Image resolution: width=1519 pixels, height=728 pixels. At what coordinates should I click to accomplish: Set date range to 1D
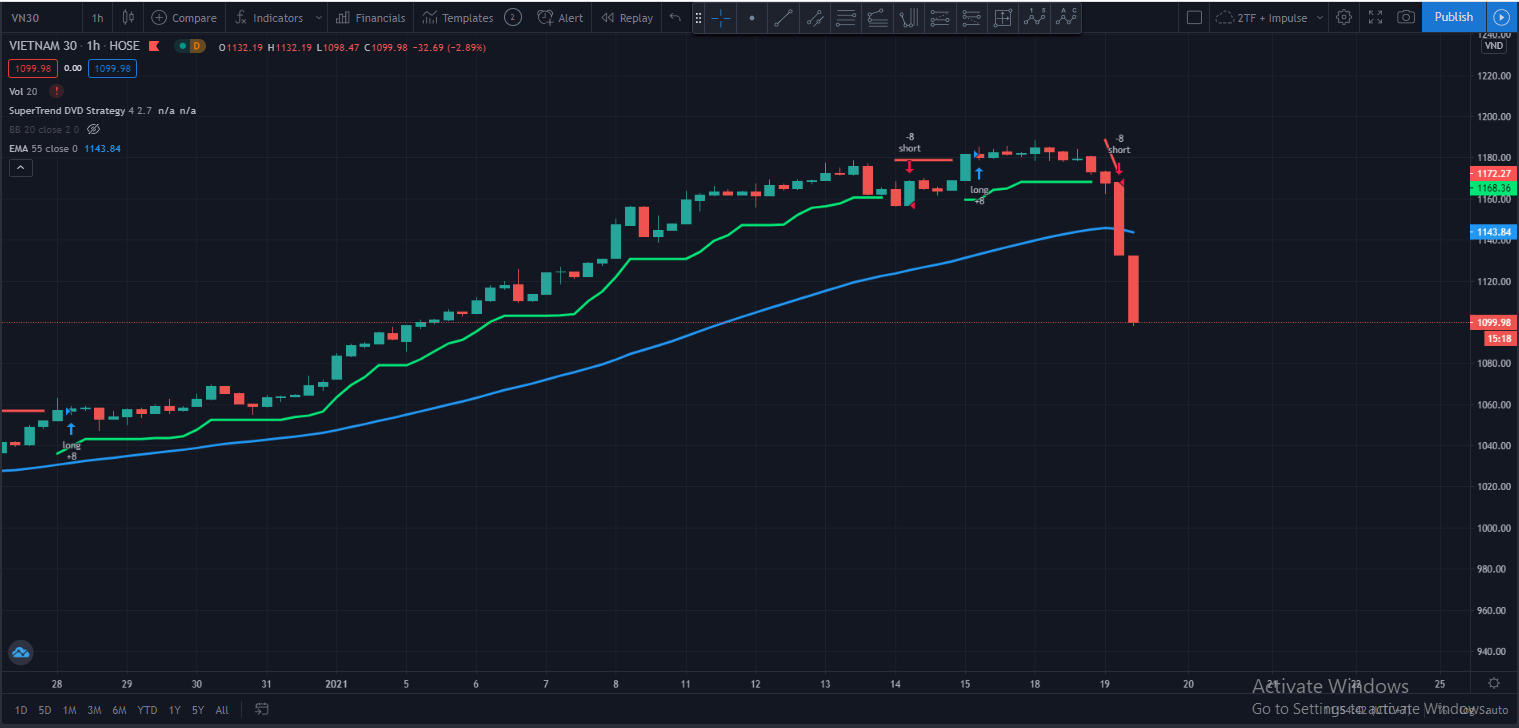pos(21,710)
